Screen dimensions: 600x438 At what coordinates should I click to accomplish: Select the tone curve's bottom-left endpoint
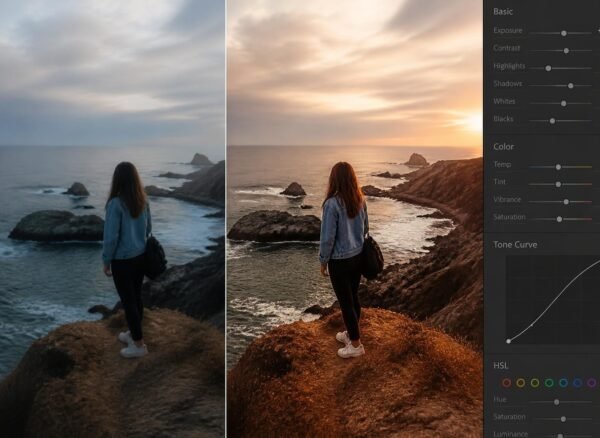509,341
